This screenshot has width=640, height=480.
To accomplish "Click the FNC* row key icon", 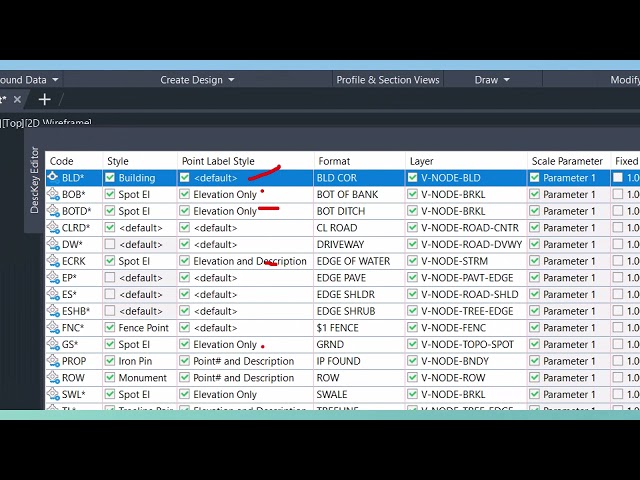I will click(54, 328).
